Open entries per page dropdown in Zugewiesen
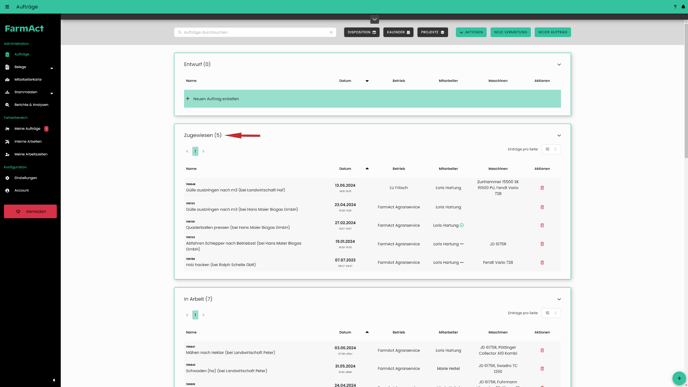This screenshot has width=688, height=387. pos(551,149)
